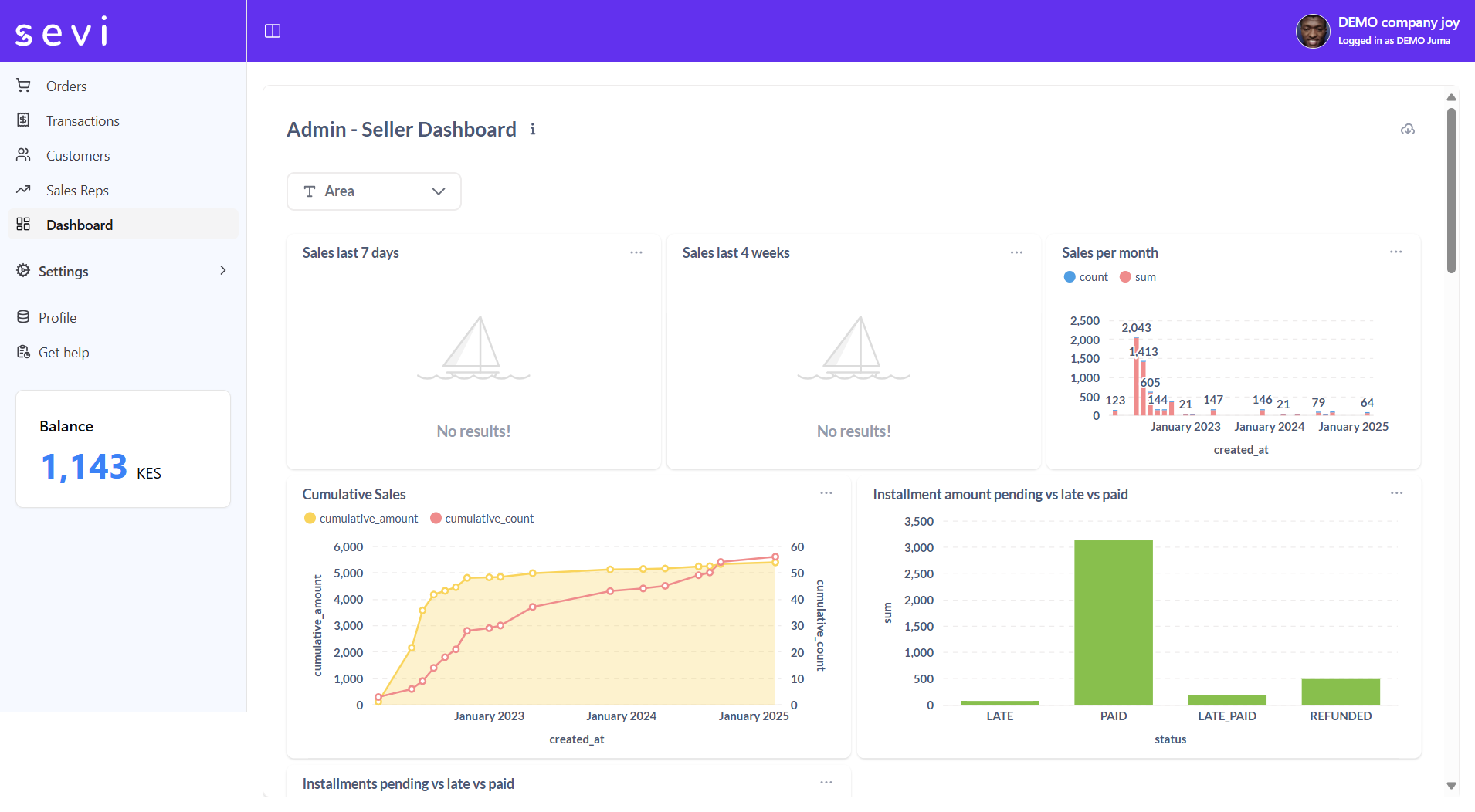Image resolution: width=1475 pixels, height=812 pixels.
Task: Expand the Settings submenu chevron
Action: tap(222, 271)
